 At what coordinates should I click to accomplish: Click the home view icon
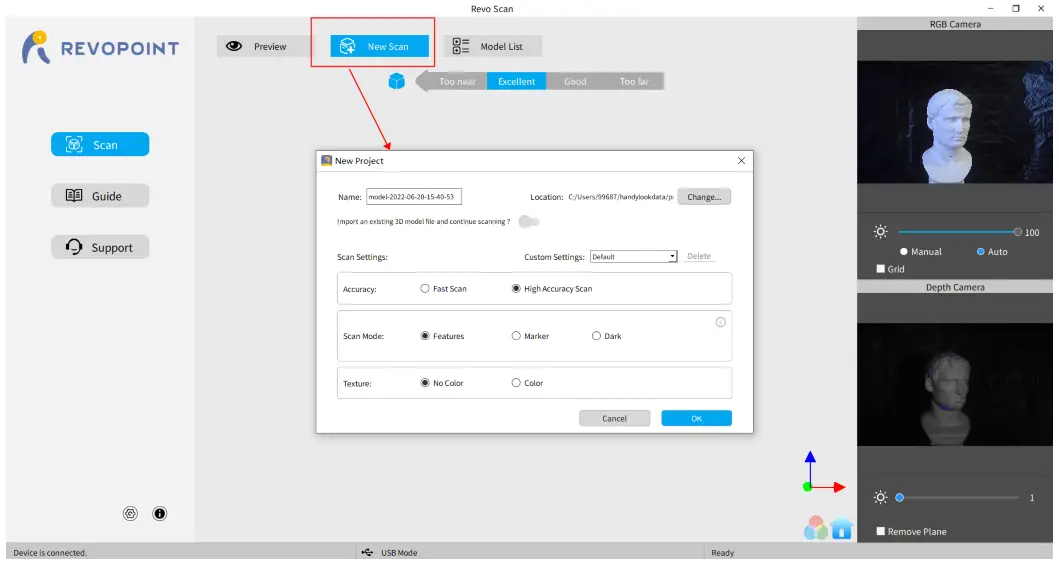(x=842, y=528)
